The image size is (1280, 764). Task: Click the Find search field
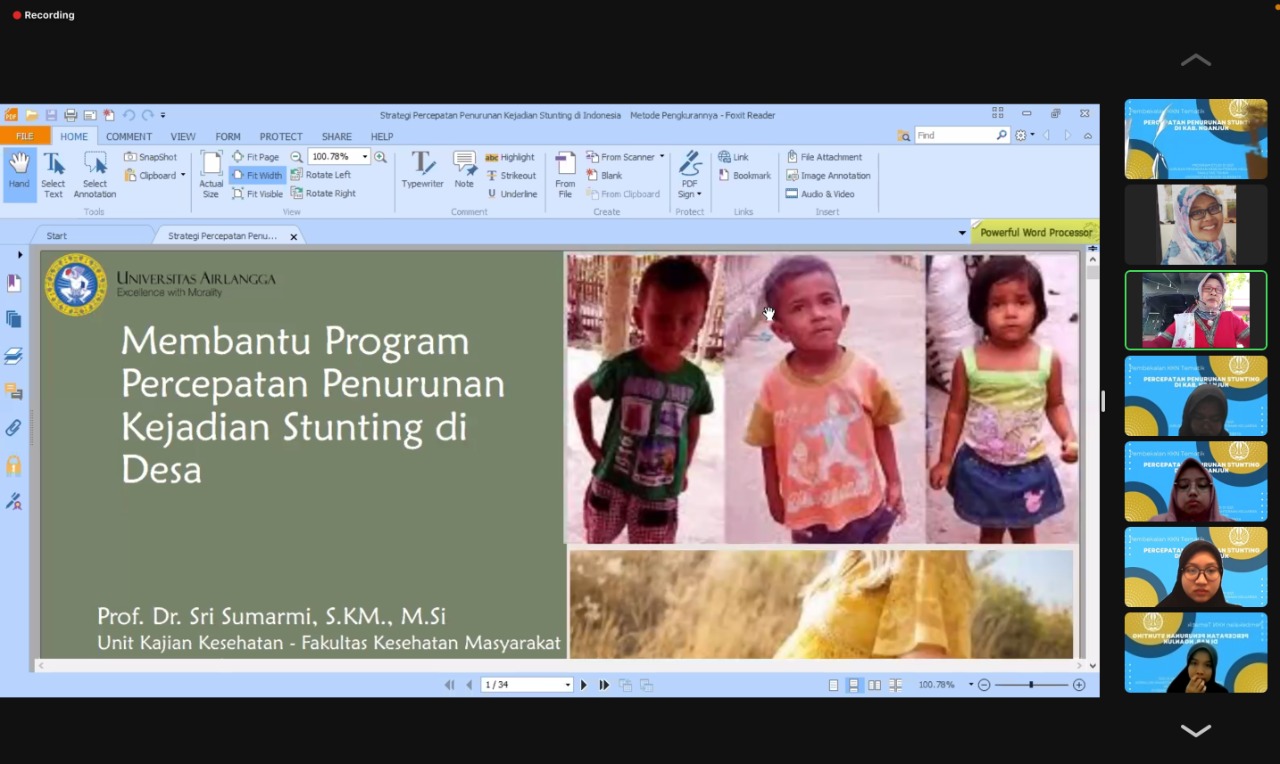click(953, 135)
